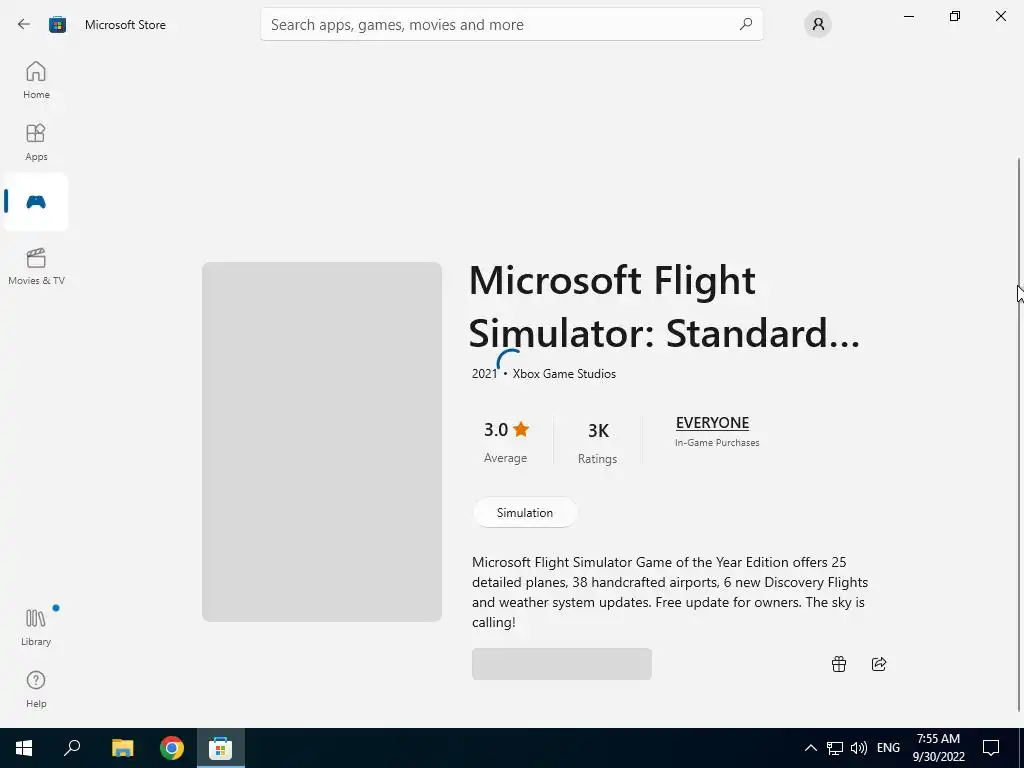Click the 2021 release year text
This screenshot has height=768, width=1024.
click(x=485, y=374)
